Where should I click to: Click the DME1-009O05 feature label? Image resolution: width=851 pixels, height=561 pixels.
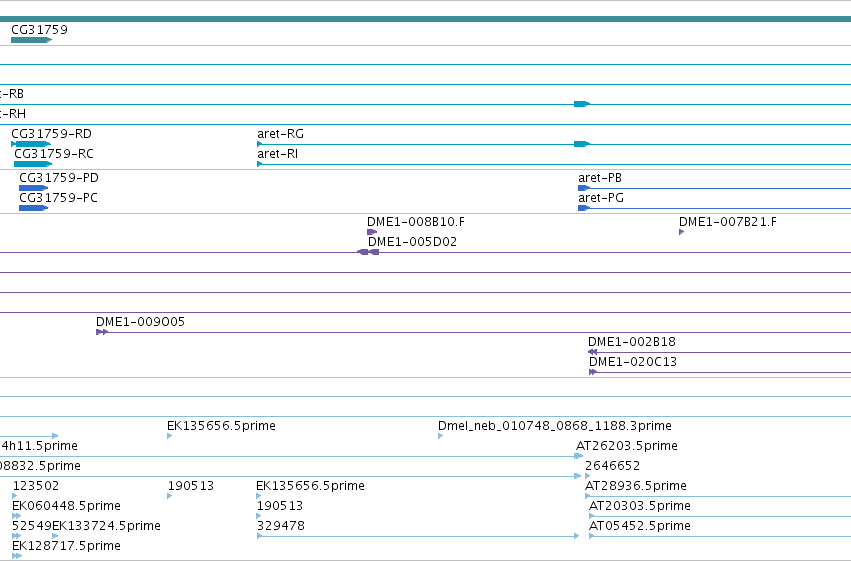coord(141,322)
